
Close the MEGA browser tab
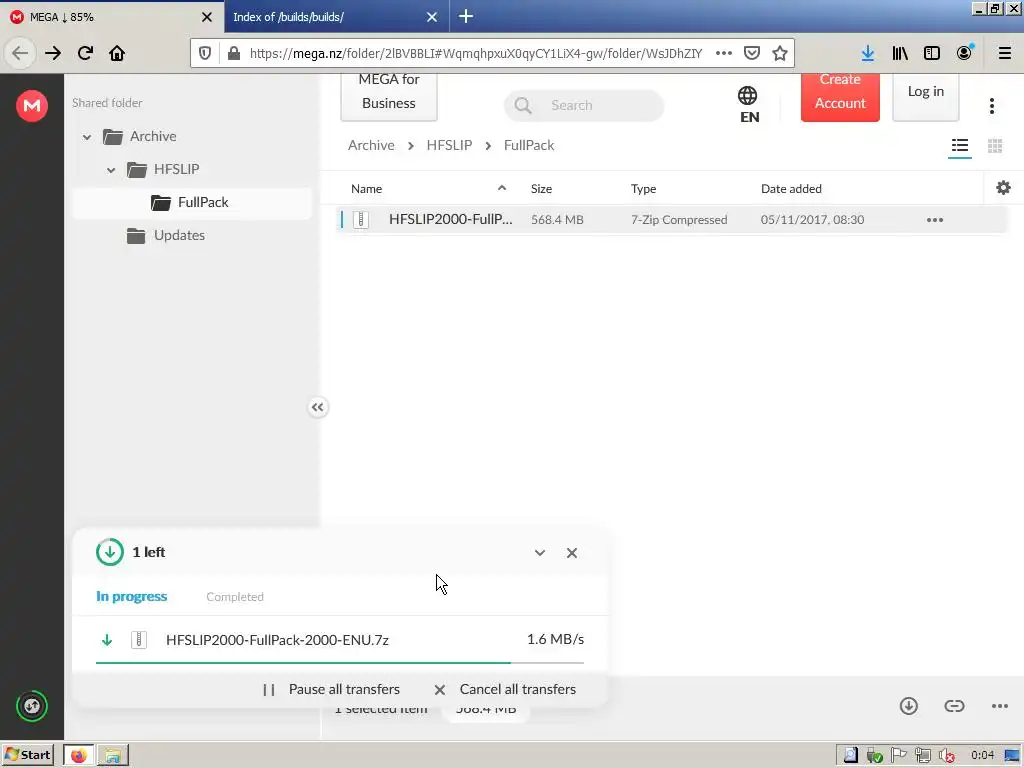(207, 17)
